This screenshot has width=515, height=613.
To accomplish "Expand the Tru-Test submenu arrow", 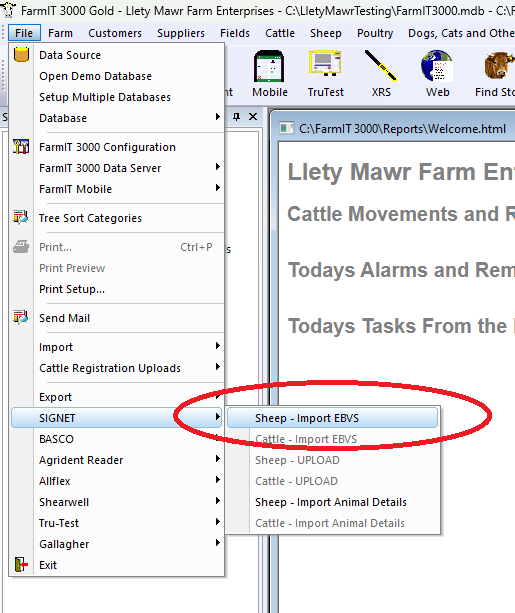I will click(x=218, y=522).
